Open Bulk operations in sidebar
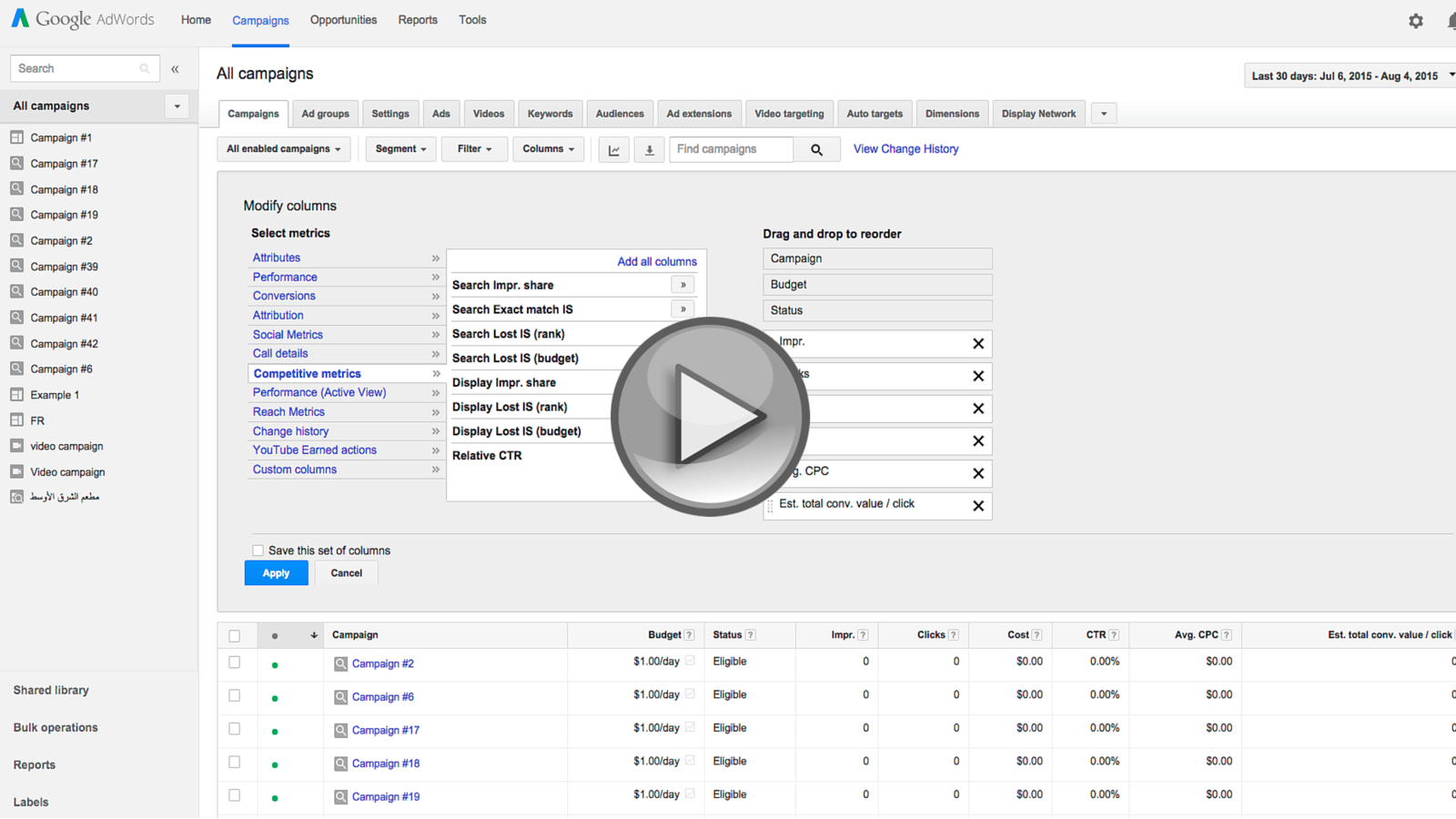Viewport: 1456px width, 819px height. 56,728
